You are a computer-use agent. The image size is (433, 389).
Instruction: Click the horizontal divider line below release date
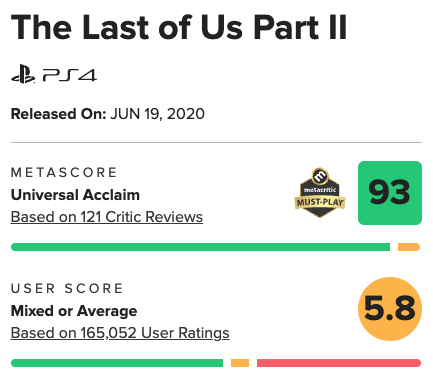coord(216,142)
